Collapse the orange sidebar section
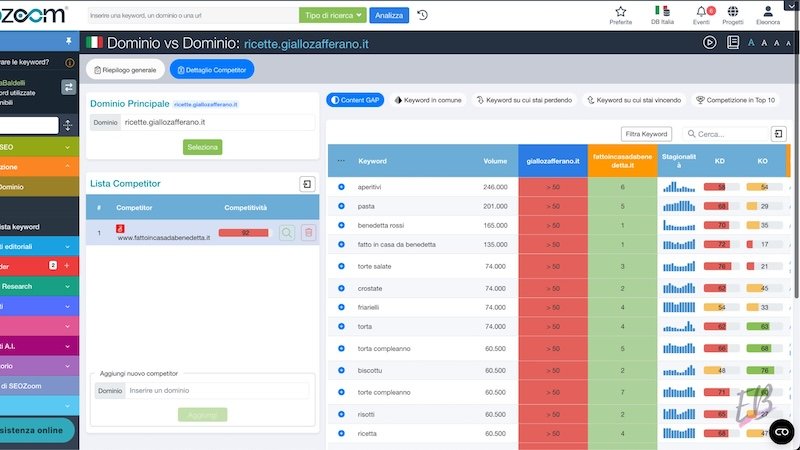Image resolution: width=800 pixels, height=450 pixels. point(67,166)
